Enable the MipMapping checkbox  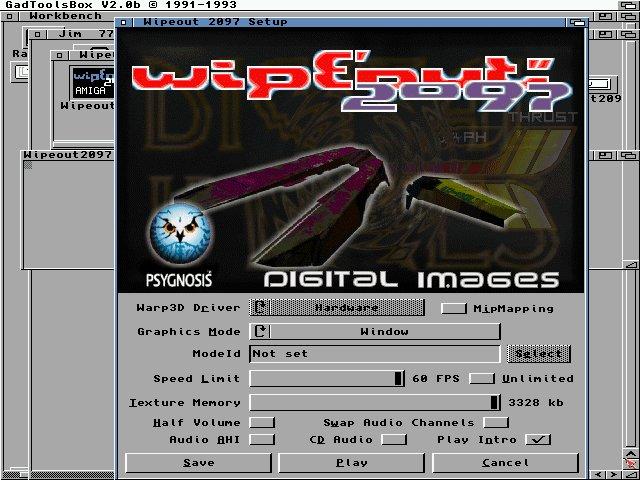(x=453, y=308)
